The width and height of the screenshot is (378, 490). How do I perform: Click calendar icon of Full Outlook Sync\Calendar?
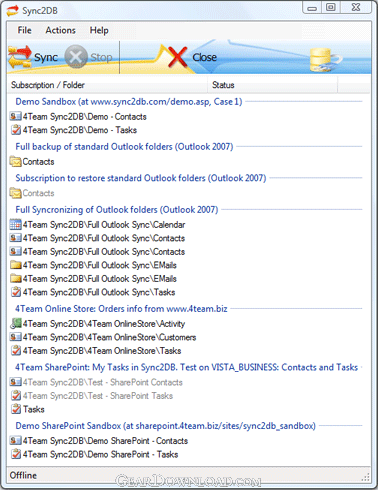click(x=15, y=224)
